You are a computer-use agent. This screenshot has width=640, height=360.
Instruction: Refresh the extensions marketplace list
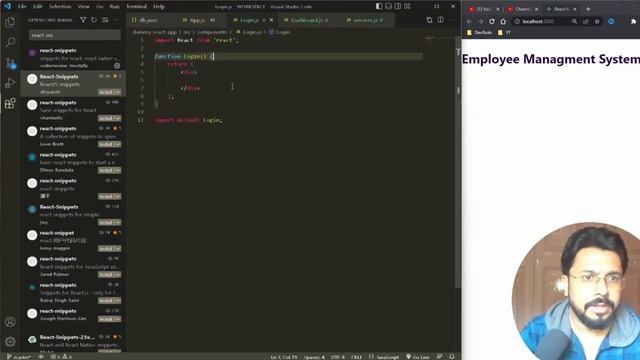point(94,20)
